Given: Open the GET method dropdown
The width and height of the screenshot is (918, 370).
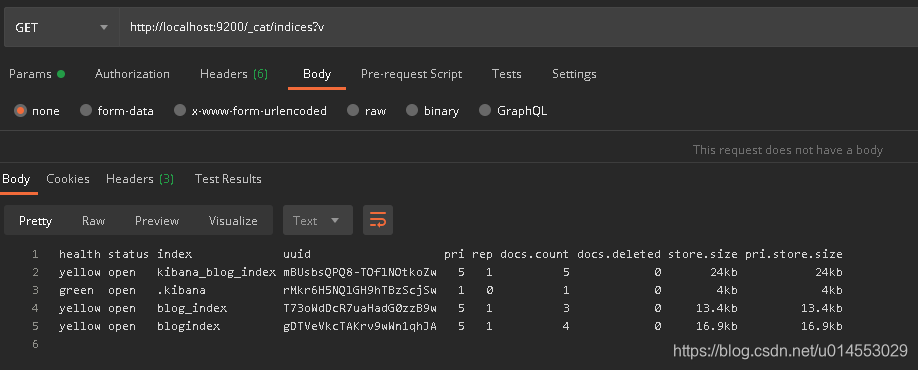Looking at the screenshot, I should (61, 27).
